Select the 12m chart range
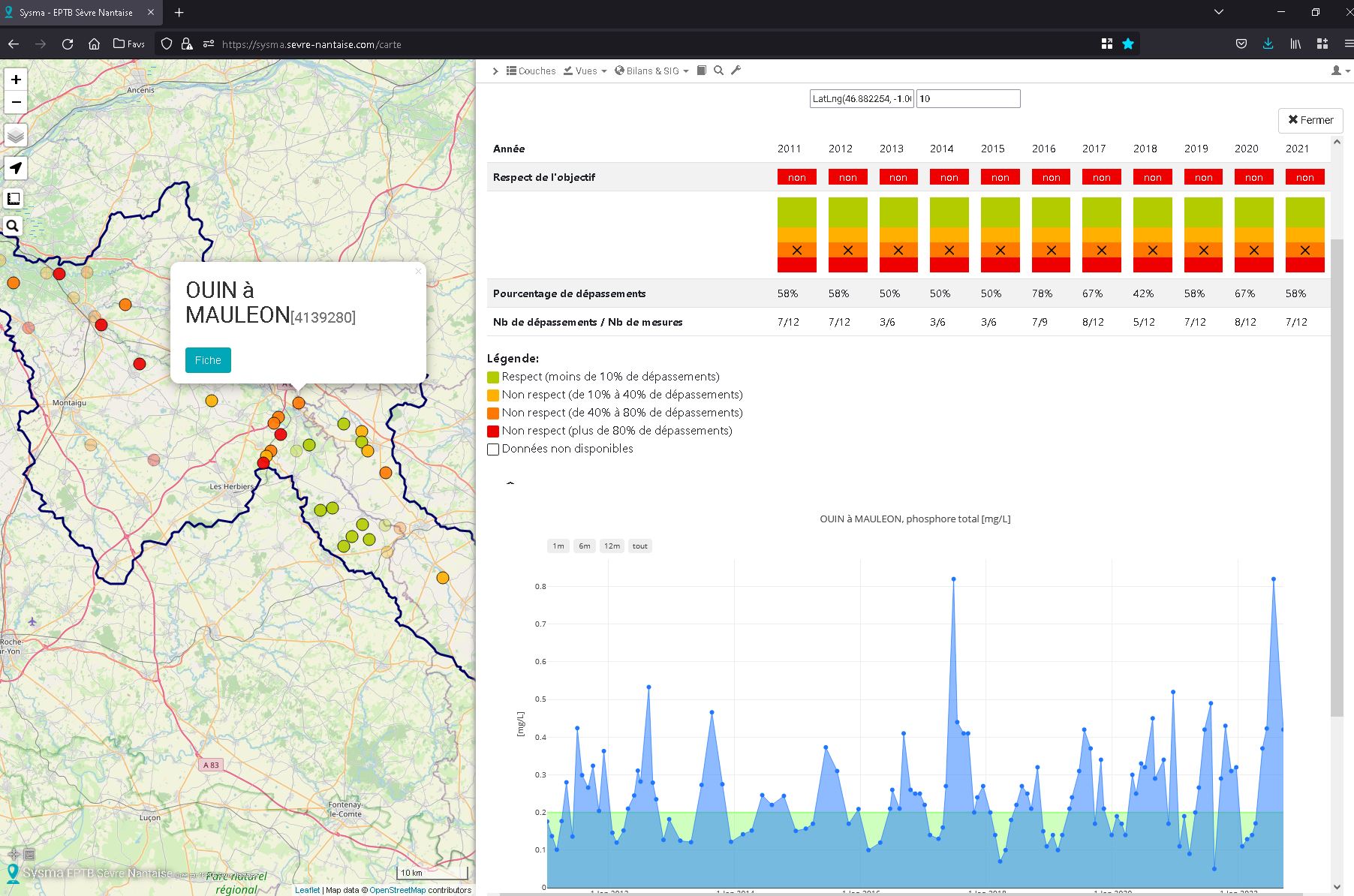The width and height of the screenshot is (1354, 896). coord(612,546)
